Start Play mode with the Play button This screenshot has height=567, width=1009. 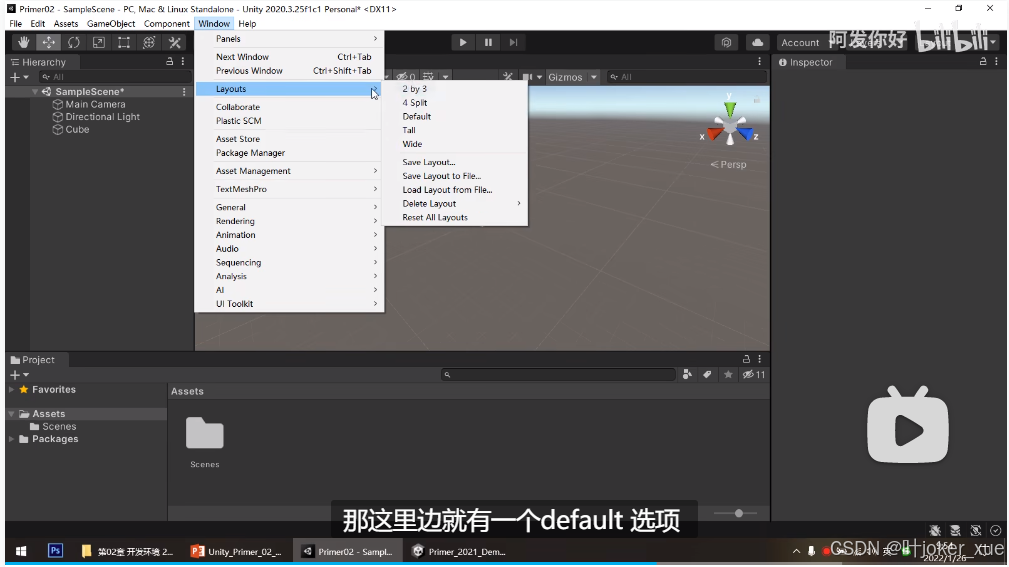click(463, 42)
